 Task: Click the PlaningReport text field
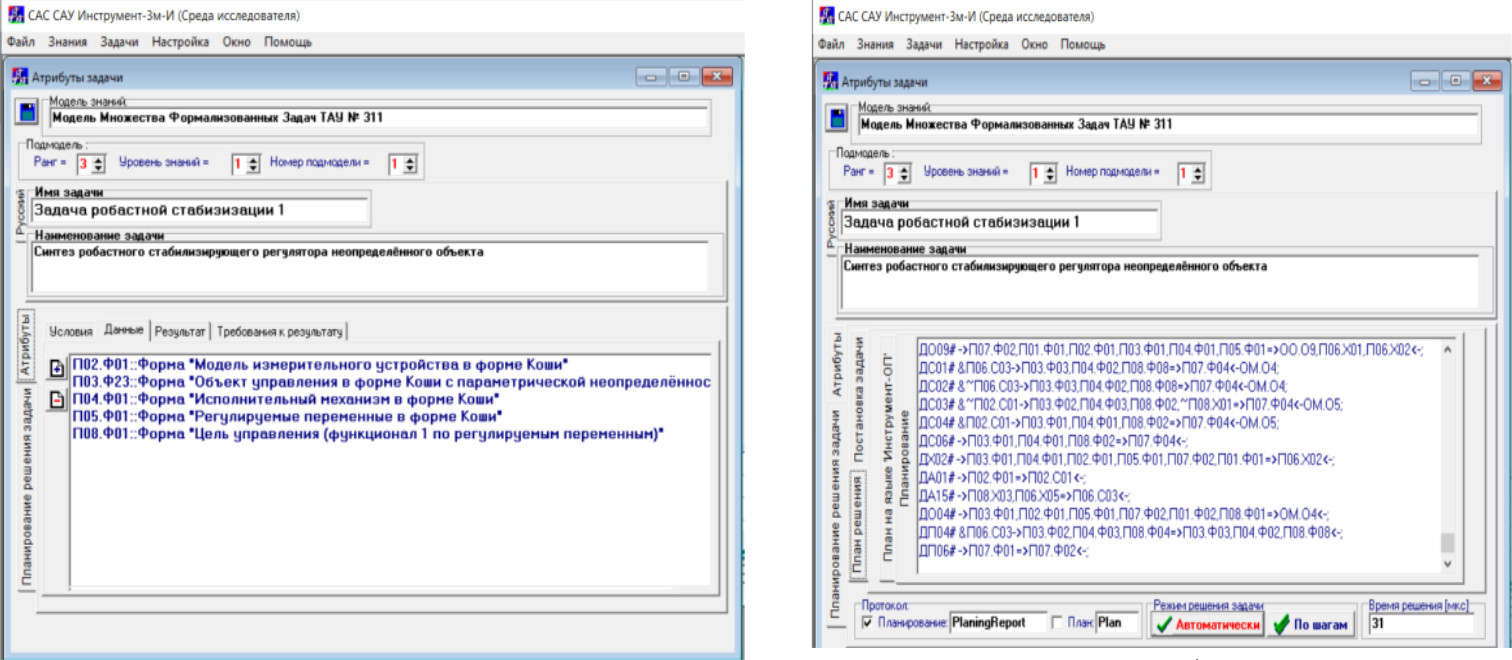(996, 623)
